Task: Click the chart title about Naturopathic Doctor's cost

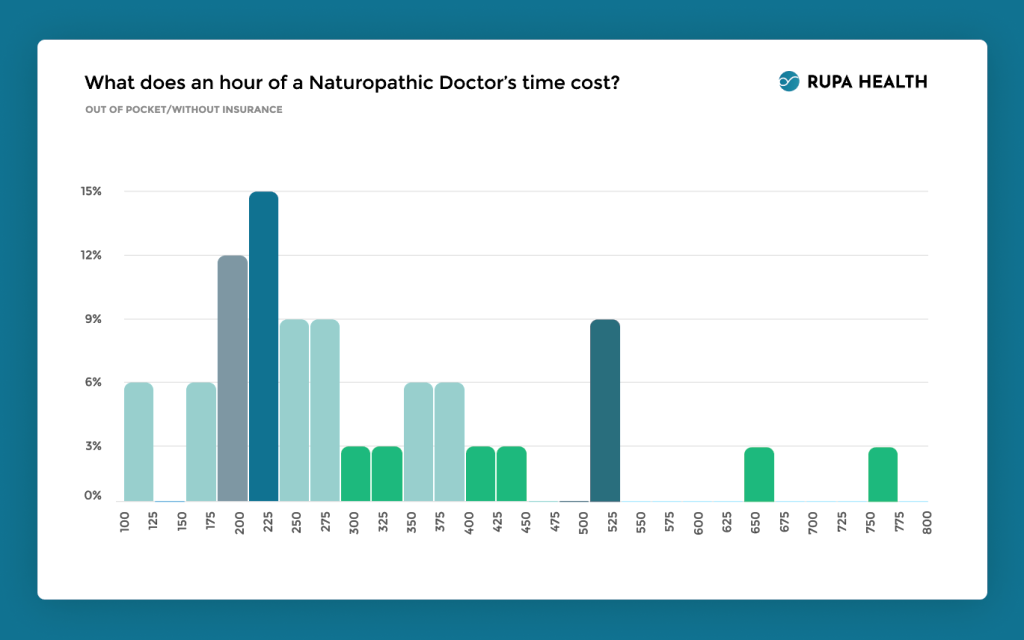Action: [351, 82]
